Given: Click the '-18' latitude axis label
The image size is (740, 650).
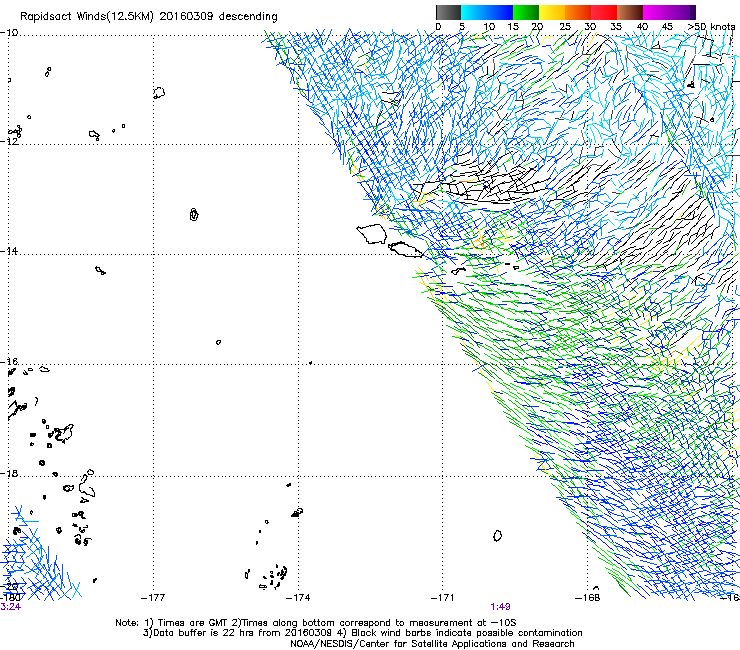Looking at the screenshot, I should [9, 473].
